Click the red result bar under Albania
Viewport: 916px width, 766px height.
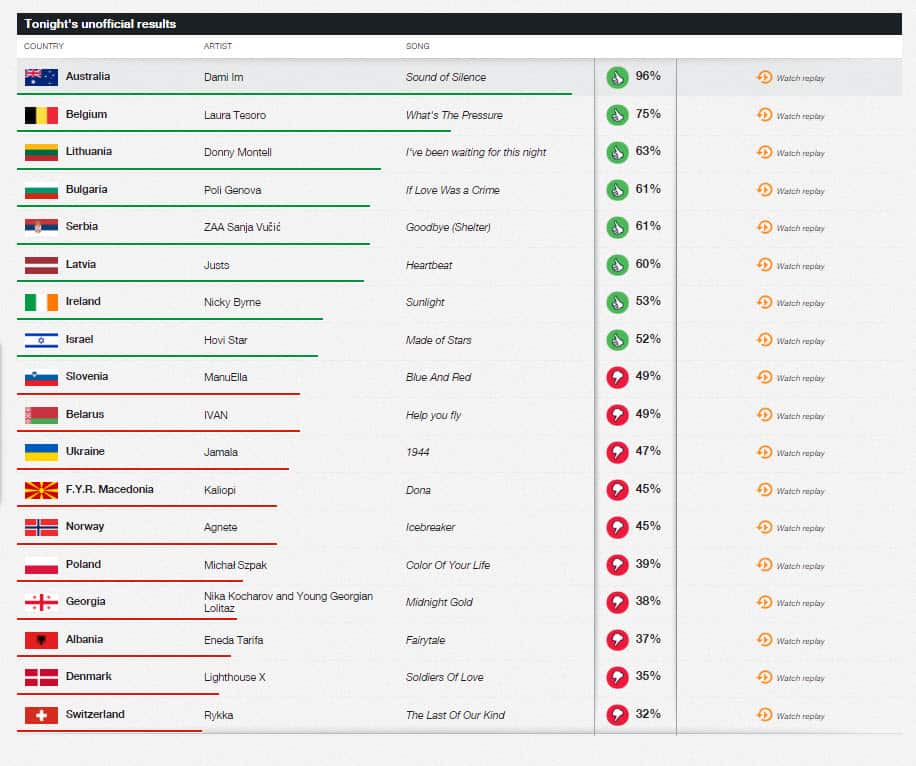[x=124, y=656]
